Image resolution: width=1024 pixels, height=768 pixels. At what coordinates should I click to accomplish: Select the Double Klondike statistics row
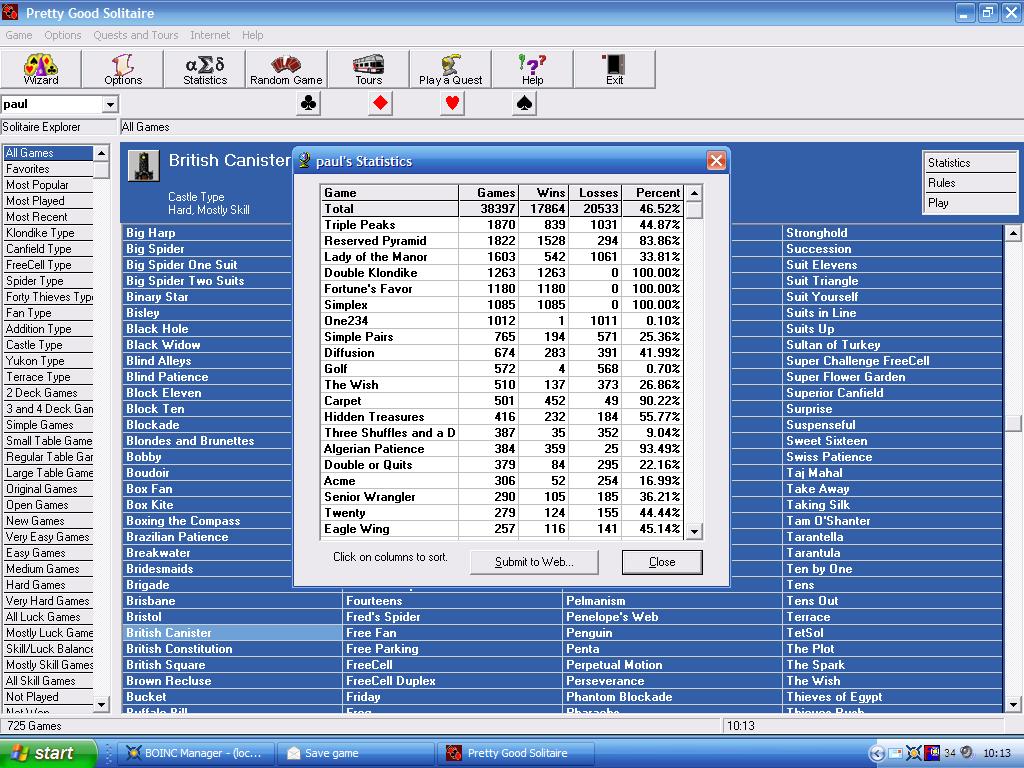502,273
